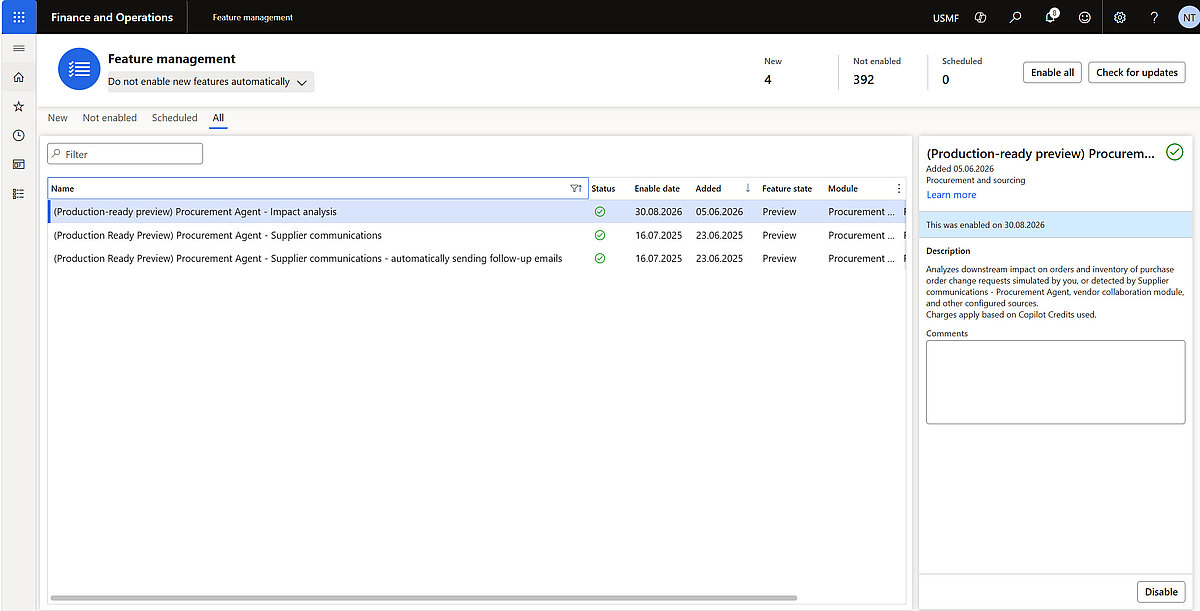Sort by the Name column header

coord(62,188)
